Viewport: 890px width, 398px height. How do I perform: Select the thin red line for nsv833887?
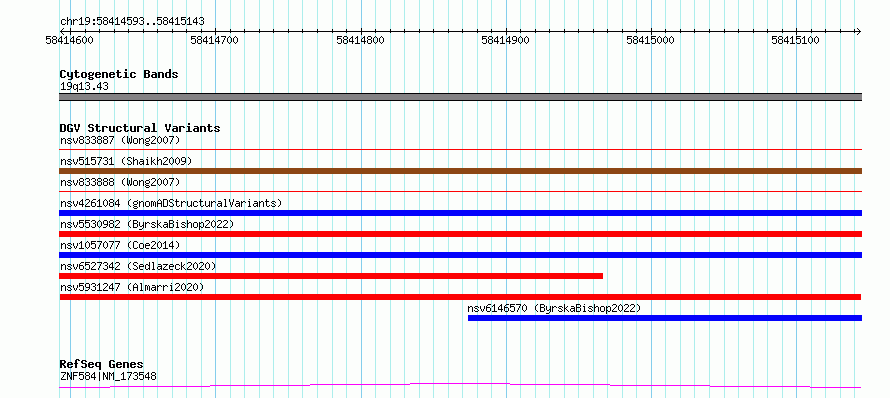pyautogui.click(x=460, y=150)
